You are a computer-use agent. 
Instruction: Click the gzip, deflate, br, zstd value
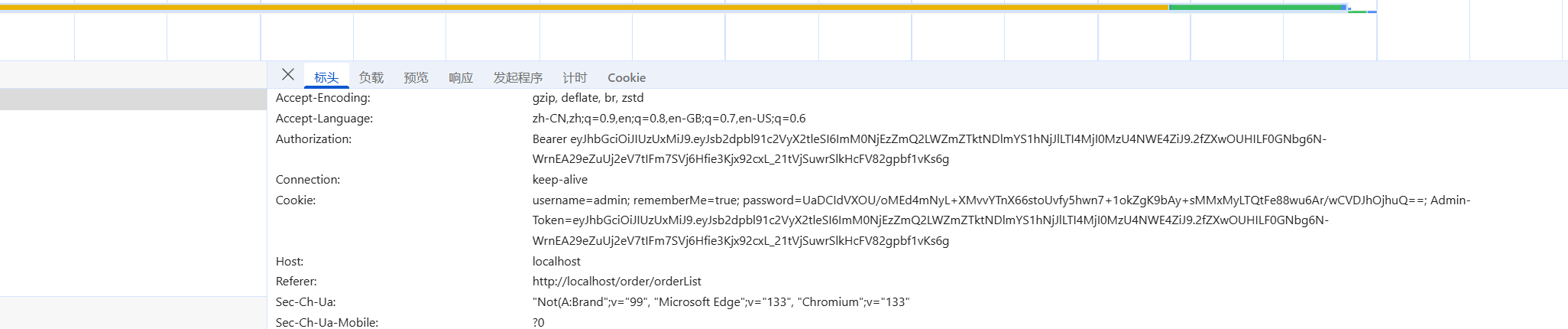point(588,98)
